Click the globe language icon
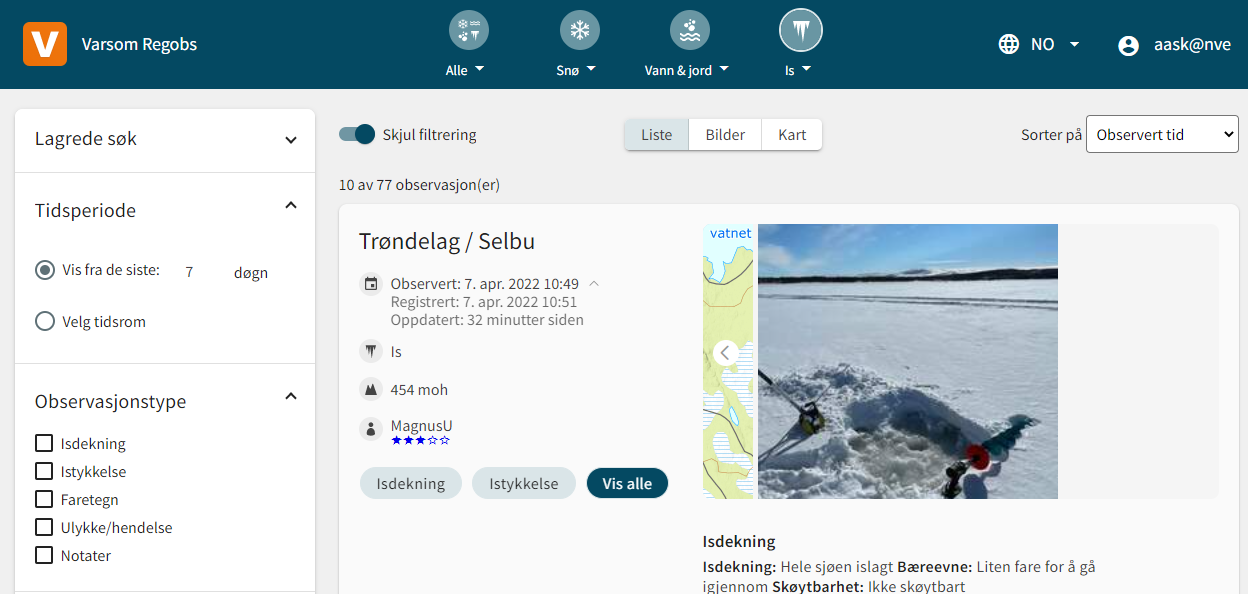The image size is (1248, 594). coord(1009,44)
